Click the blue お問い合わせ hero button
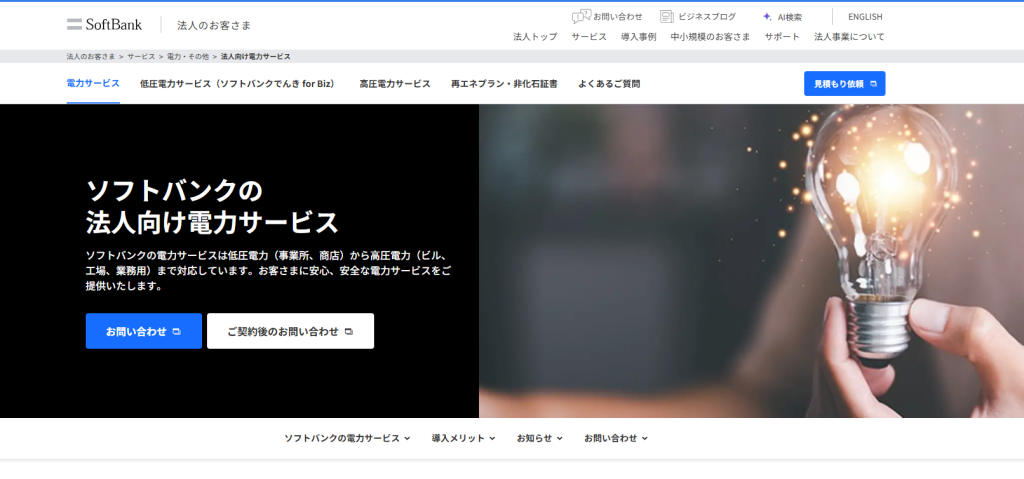Viewport: 1024px width, 479px height. (x=144, y=331)
